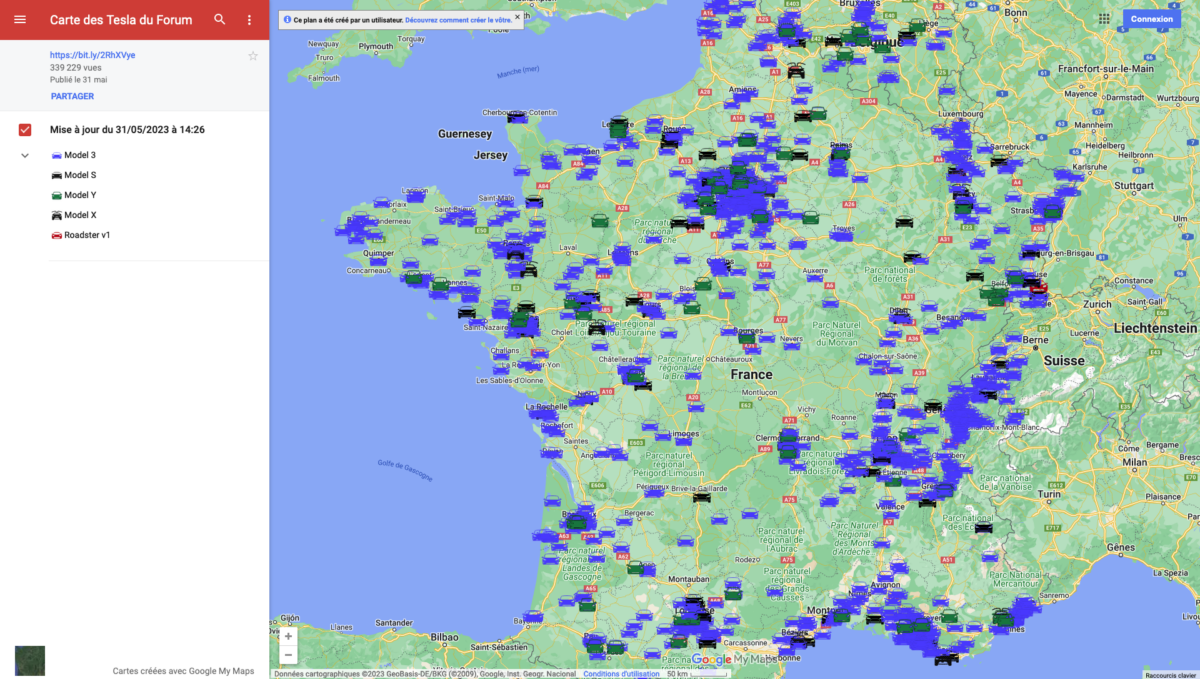Click the Connexion sign-in button
The width and height of the screenshot is (1200, 679).
(x=1151, y=19)
